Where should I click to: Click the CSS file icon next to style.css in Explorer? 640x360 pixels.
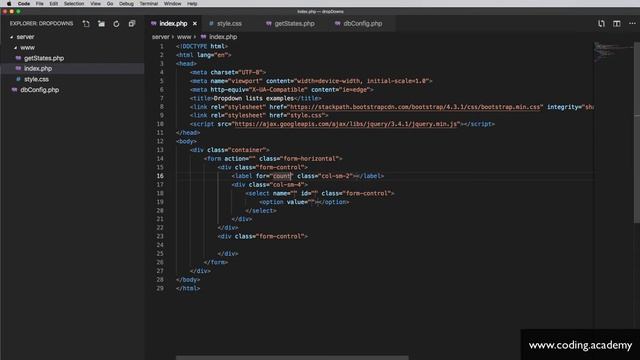[18, 79]
